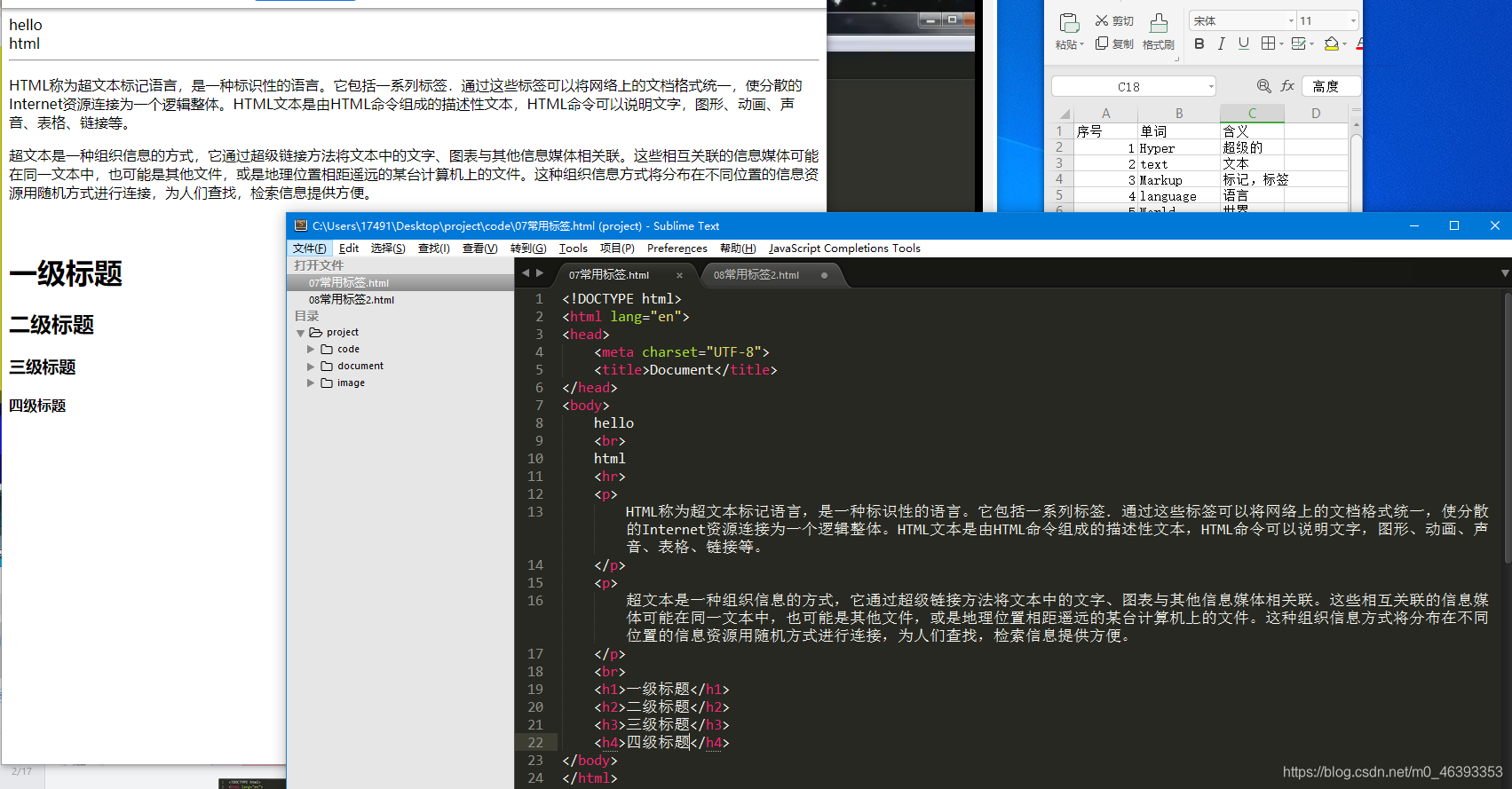Open the tab list dropdown arrow at right

pyautogui.click(x=1505, y=273)
